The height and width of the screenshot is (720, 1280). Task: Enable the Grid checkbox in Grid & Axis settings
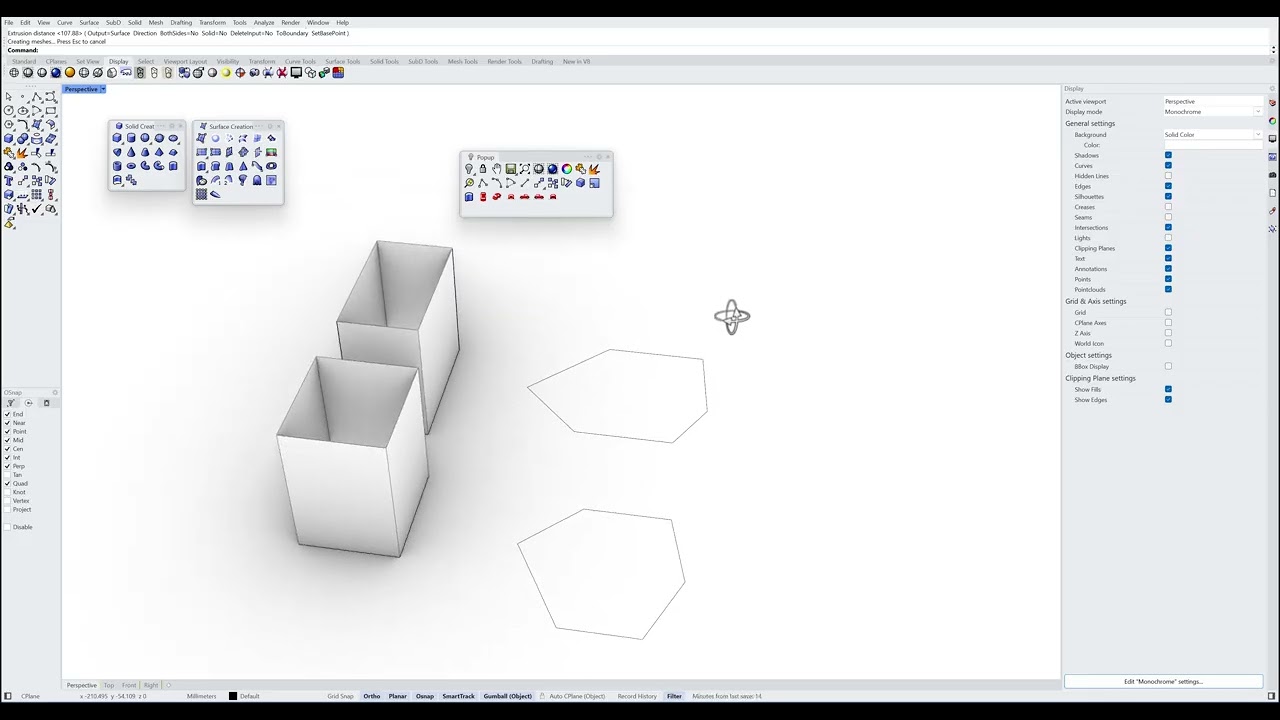pos(1168,313)
